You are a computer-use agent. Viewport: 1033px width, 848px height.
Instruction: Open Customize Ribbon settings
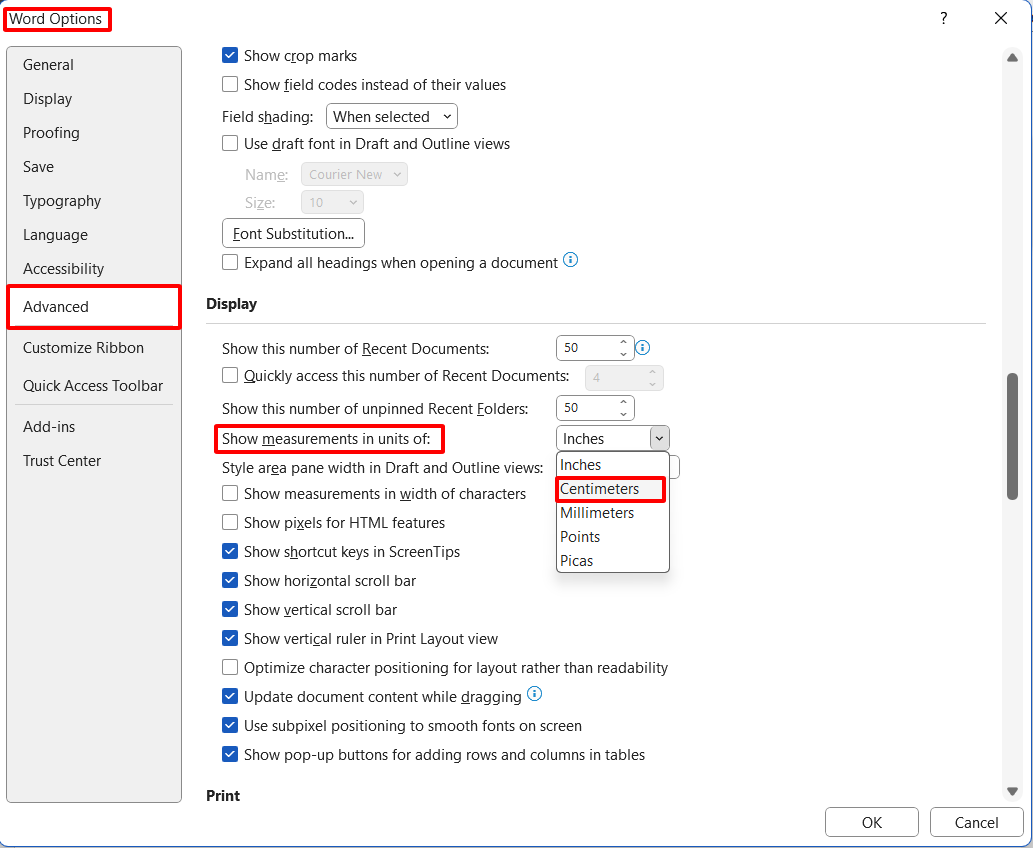(94, 347)
